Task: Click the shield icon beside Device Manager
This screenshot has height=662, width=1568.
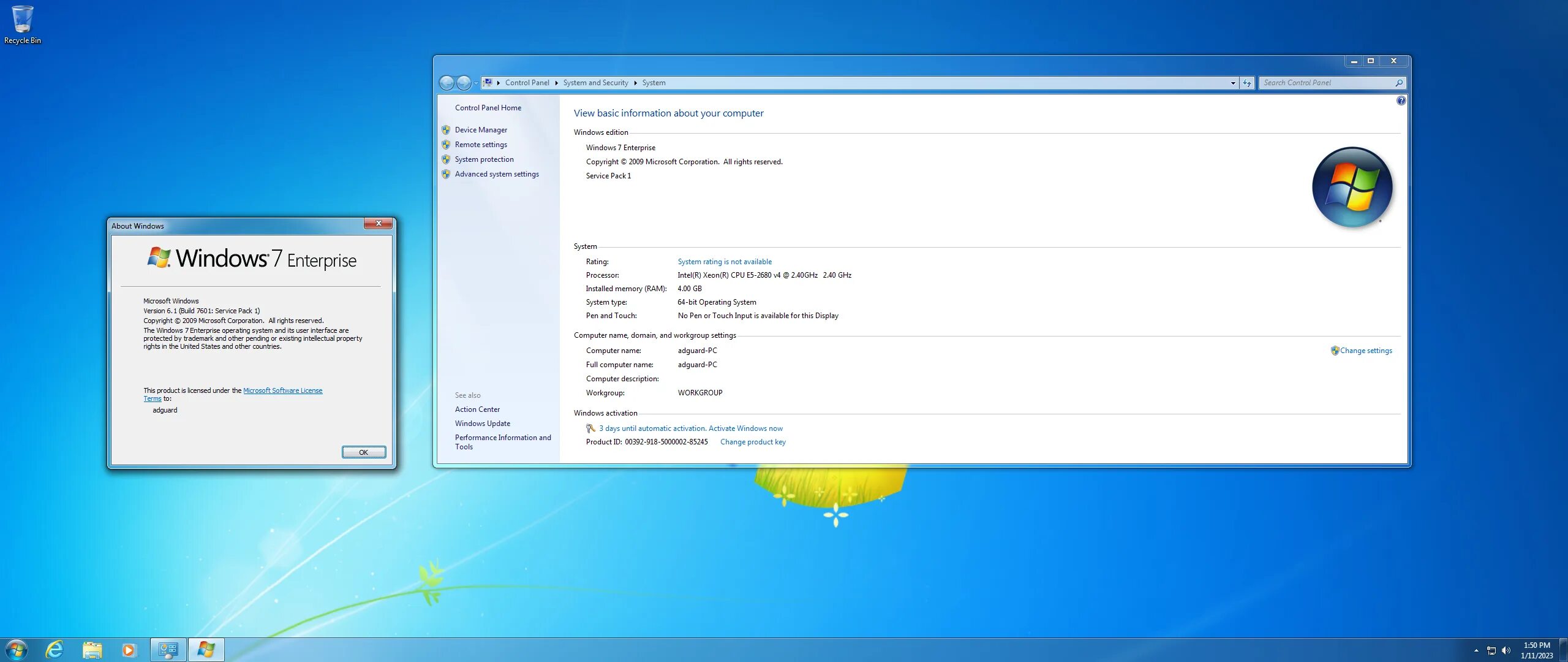Action: [x=446, y=130]
